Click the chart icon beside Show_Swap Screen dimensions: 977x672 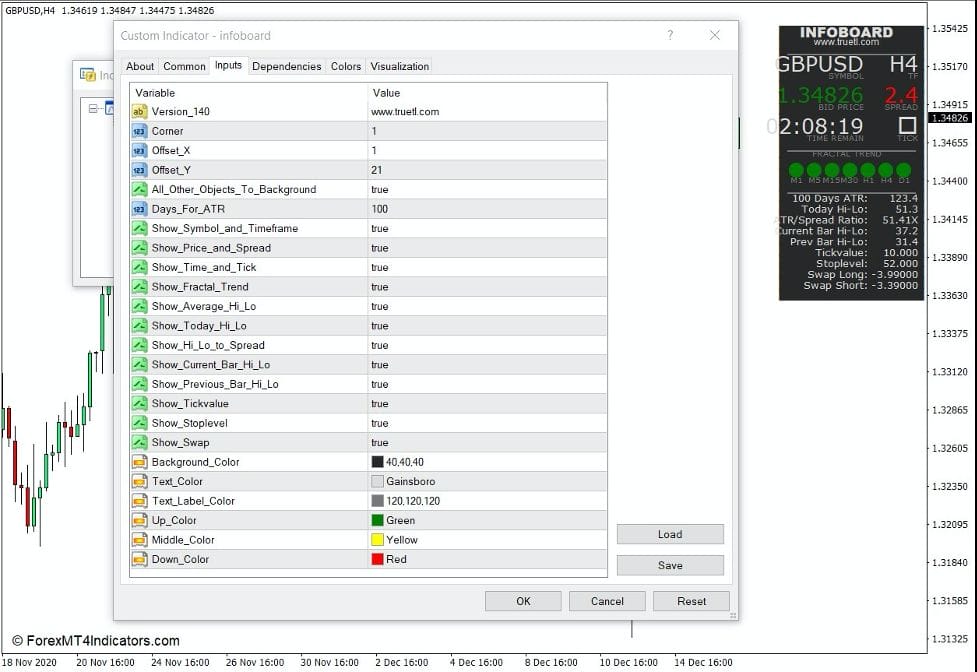(138, 442)
